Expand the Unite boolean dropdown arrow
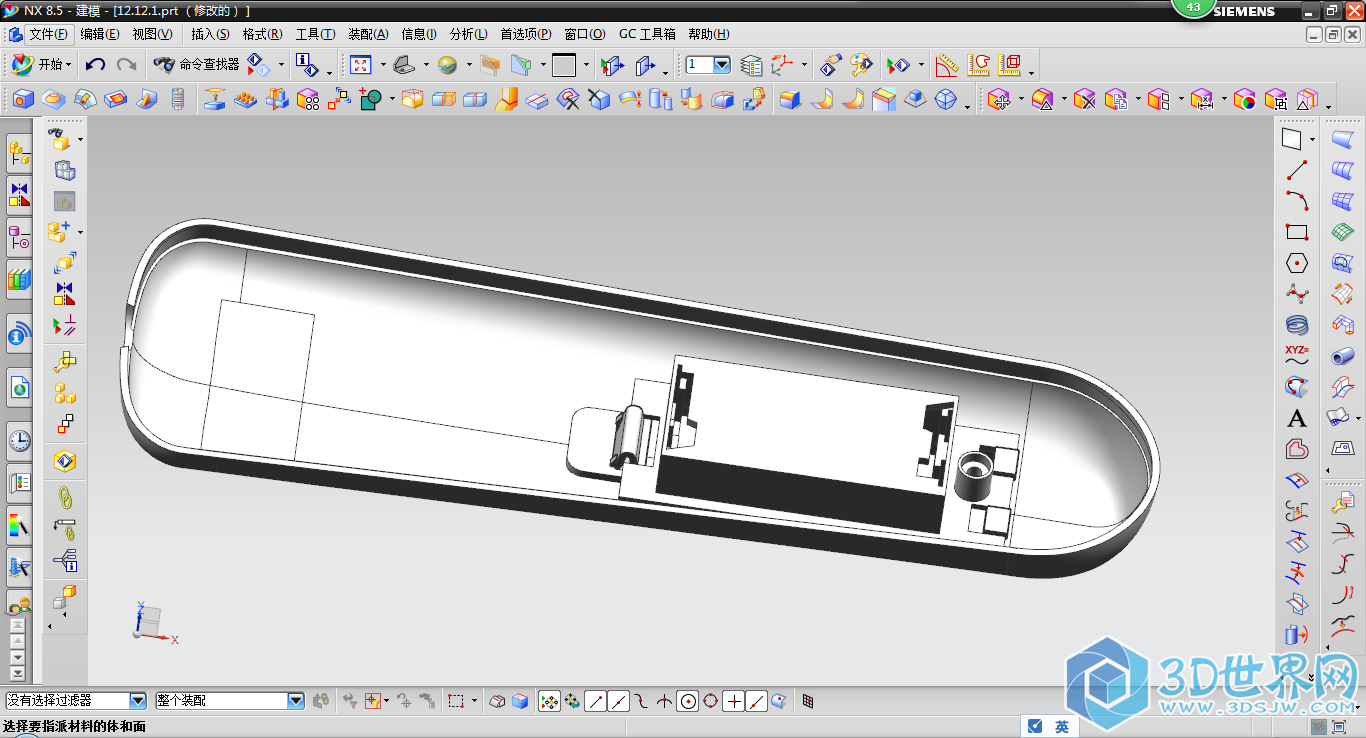 click(392, 99)
